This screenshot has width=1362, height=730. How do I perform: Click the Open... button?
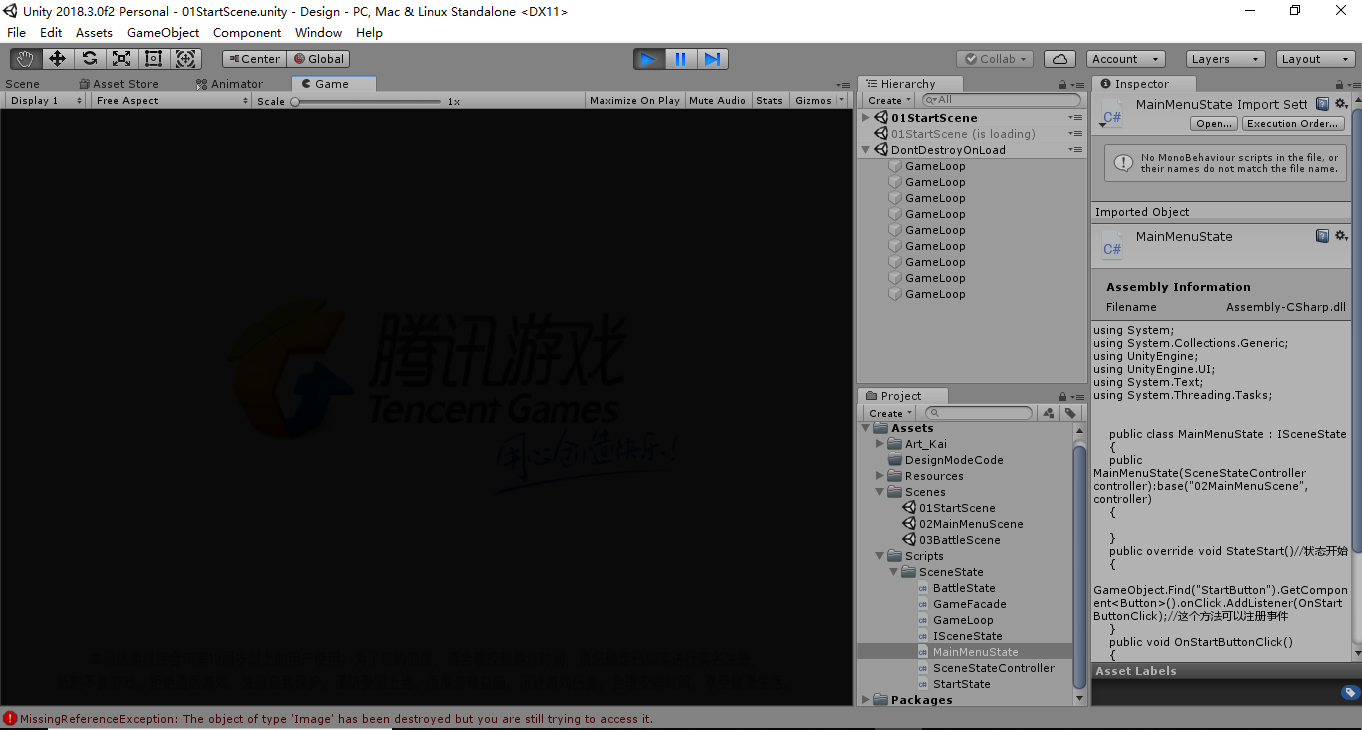1214,124
